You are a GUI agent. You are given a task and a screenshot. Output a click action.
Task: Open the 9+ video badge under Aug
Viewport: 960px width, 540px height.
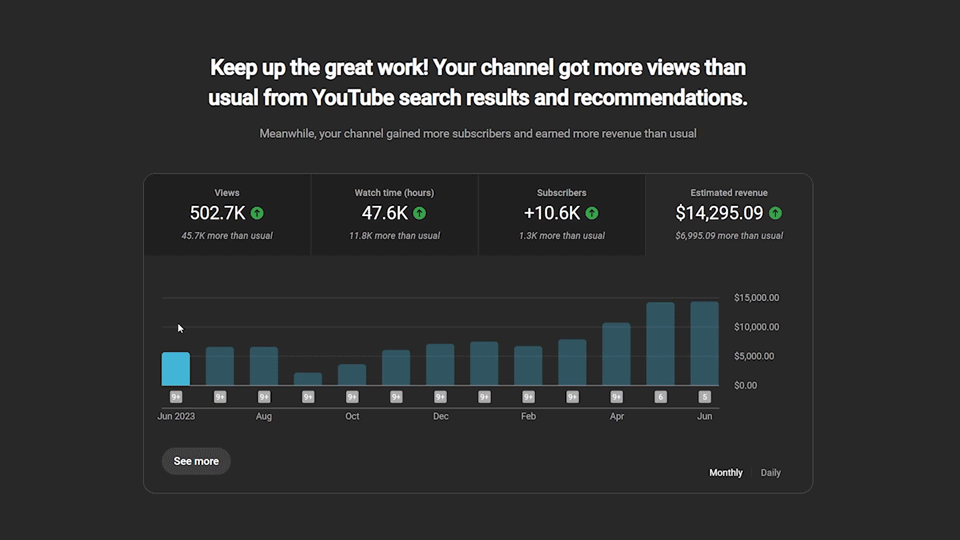(264, 397)
